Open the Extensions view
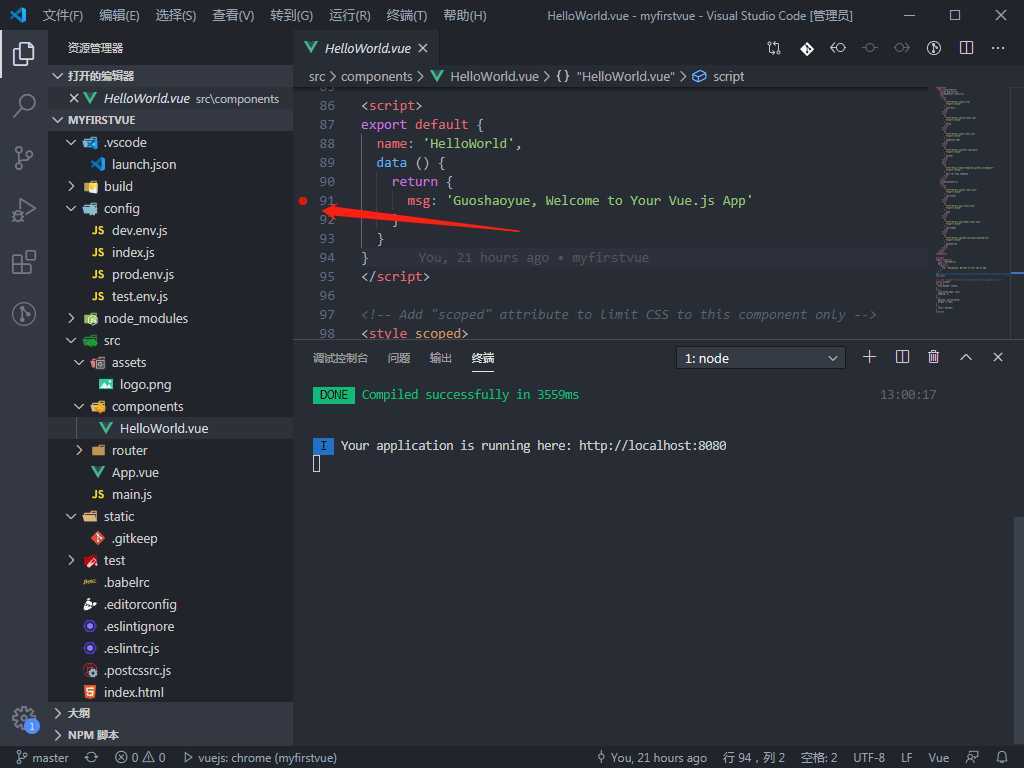 point(24,262)
